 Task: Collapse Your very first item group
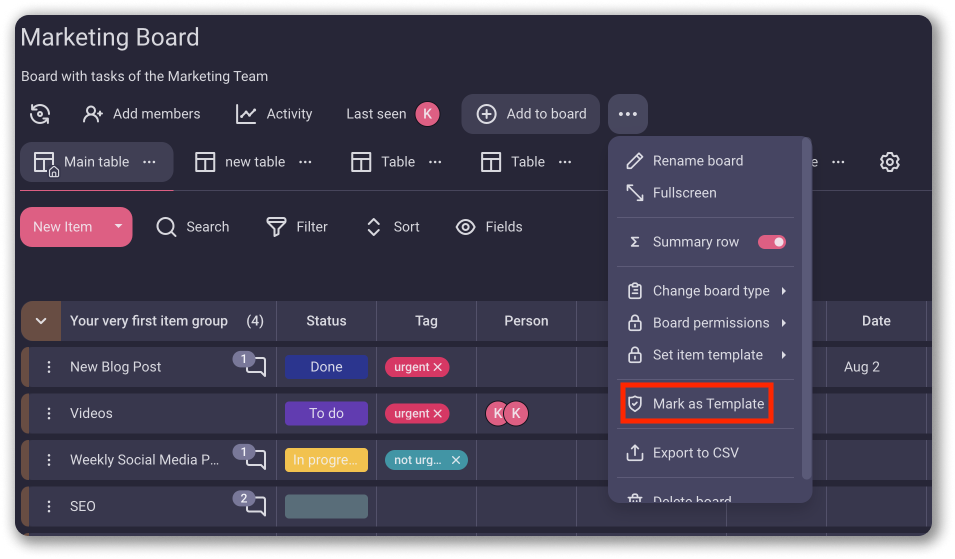(41, 321)
